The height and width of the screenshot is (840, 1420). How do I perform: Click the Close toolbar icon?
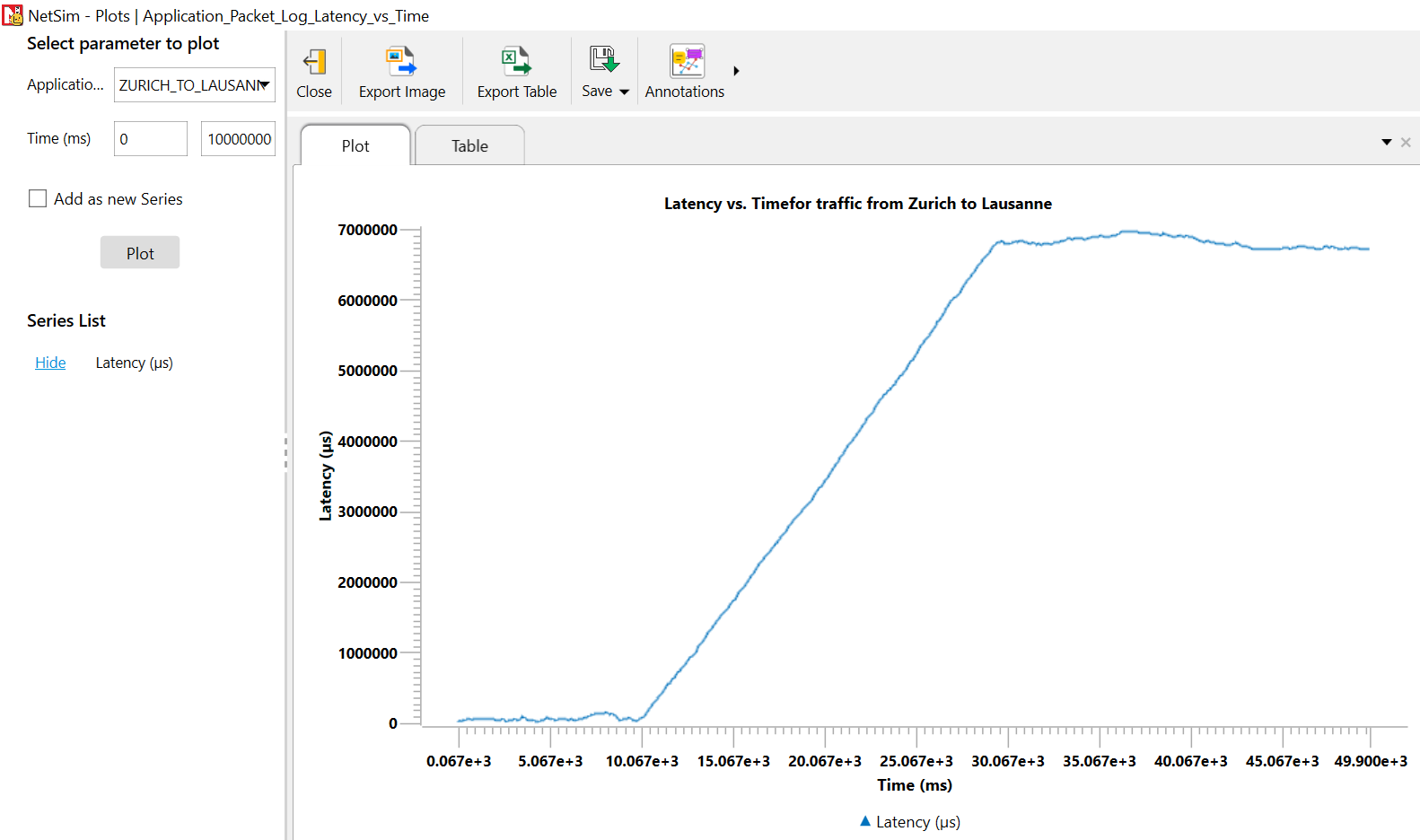pos(314,62)
